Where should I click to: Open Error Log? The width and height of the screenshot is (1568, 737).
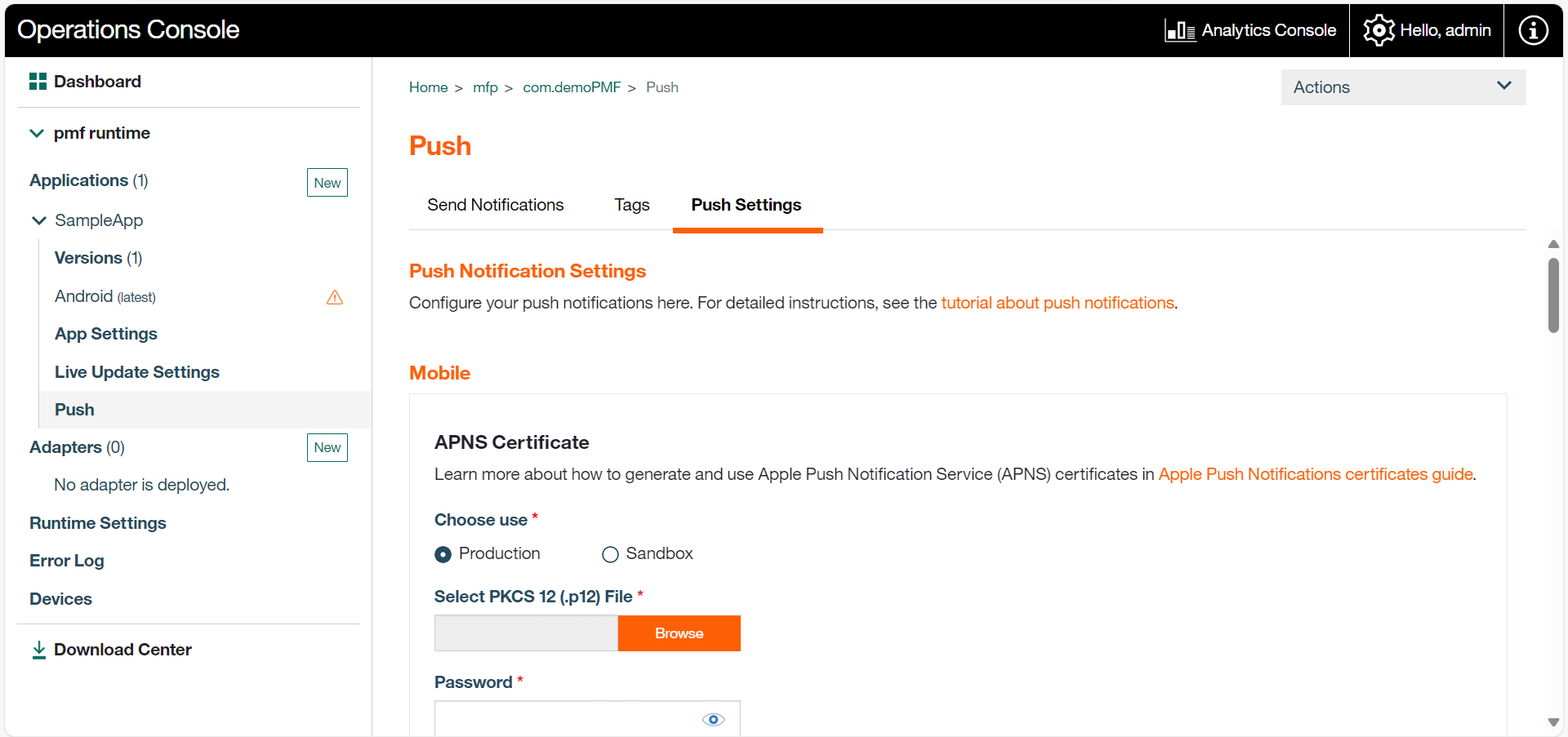coord(67,561)
